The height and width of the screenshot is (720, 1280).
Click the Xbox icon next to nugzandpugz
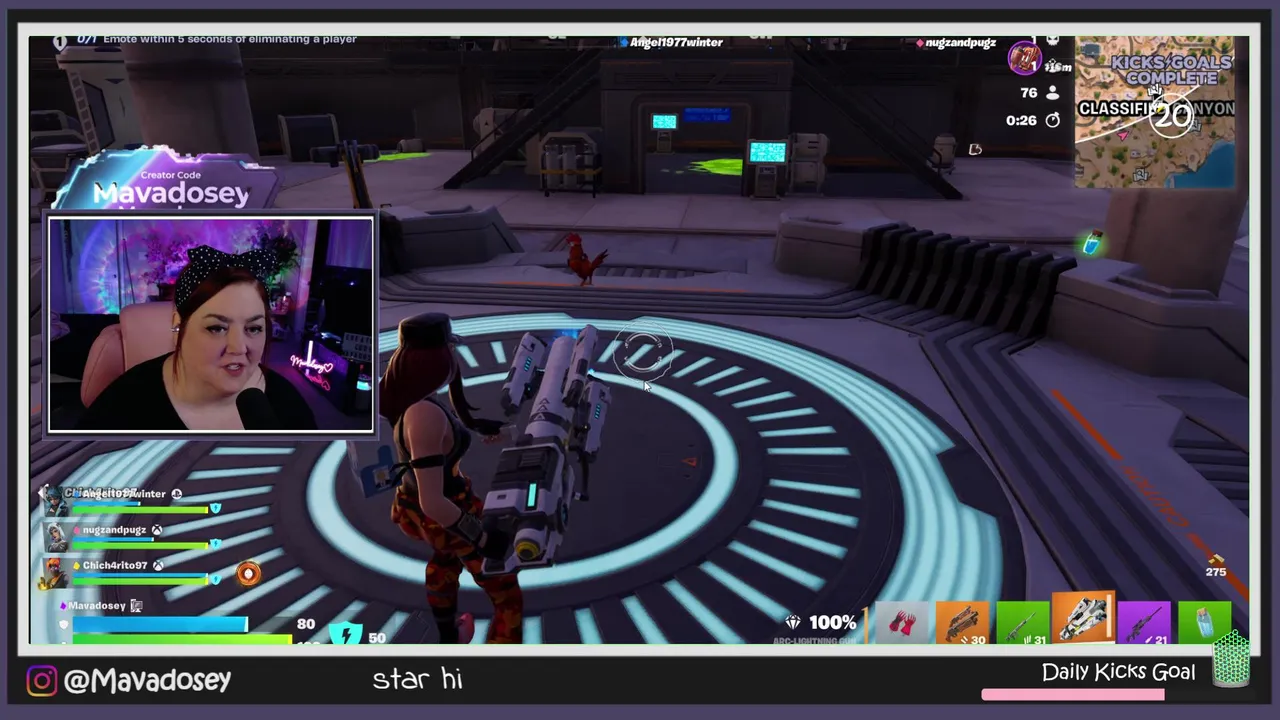tap(157, 530)
